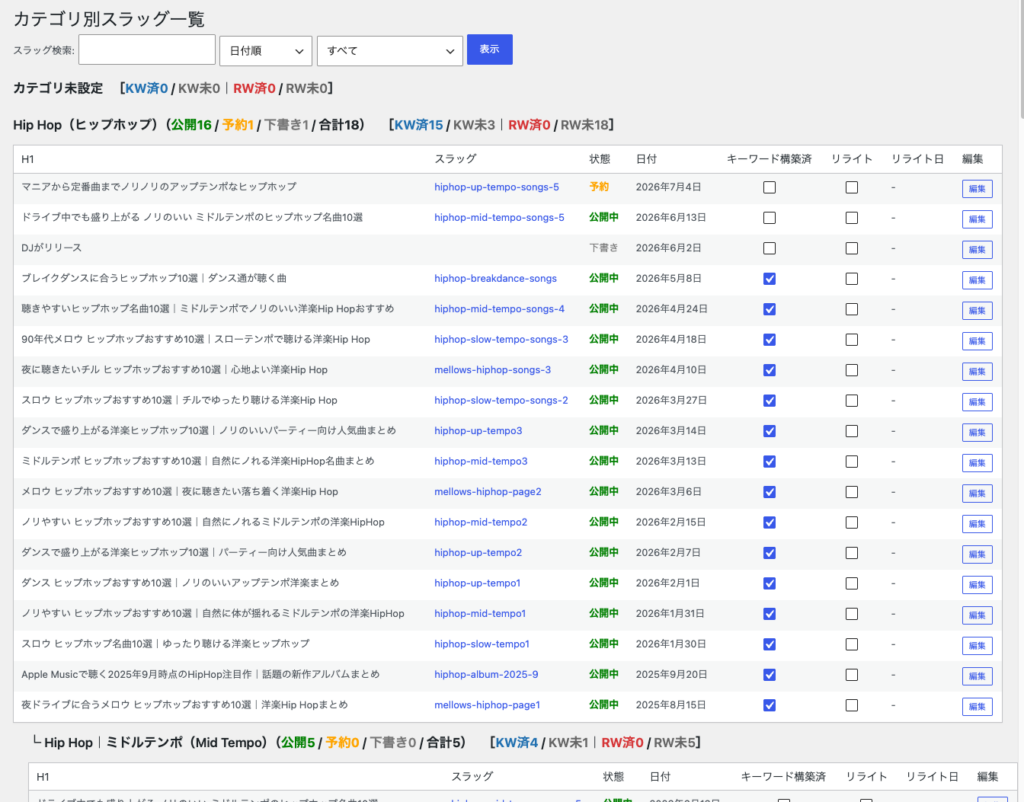Open the hiphop-slow-tempo-songs-2 slug link

tap(501, 400)
